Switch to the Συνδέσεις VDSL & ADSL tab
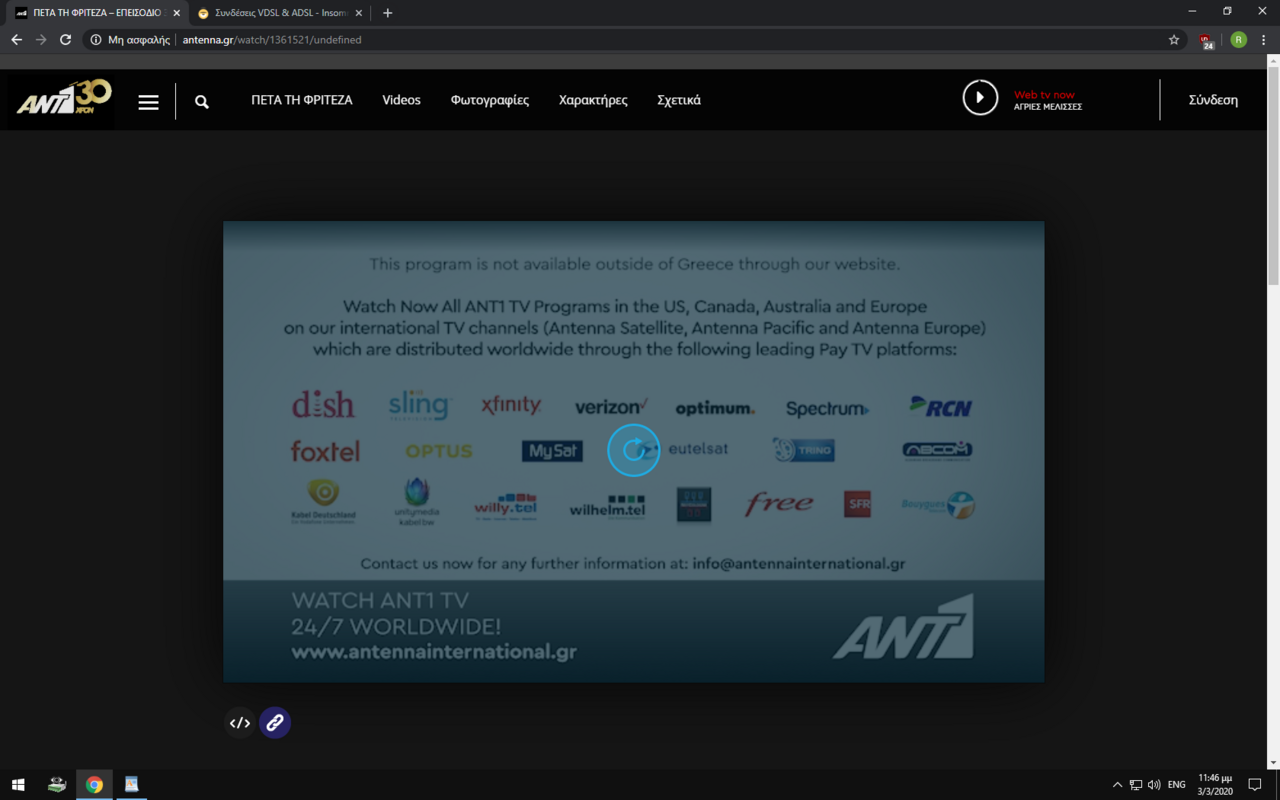The width and height of the screenshot is (1280, 800). [281, 13]
